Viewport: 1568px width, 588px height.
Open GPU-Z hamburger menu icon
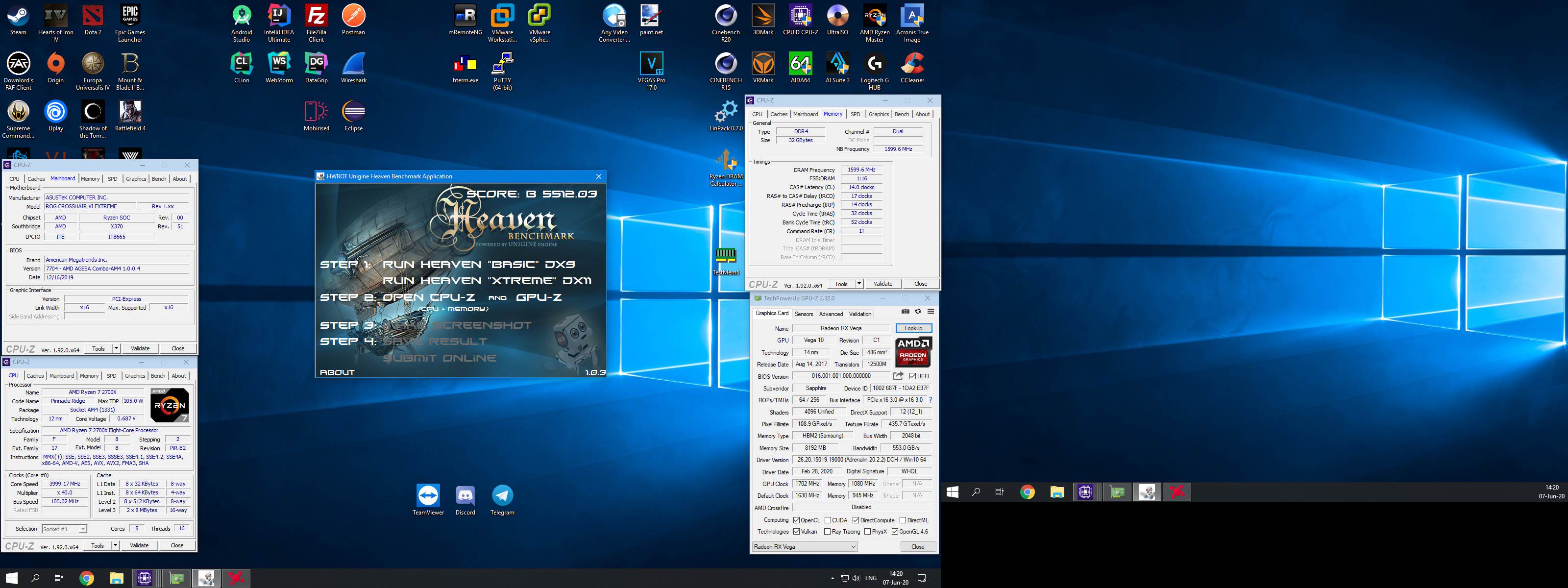[931, 312]
